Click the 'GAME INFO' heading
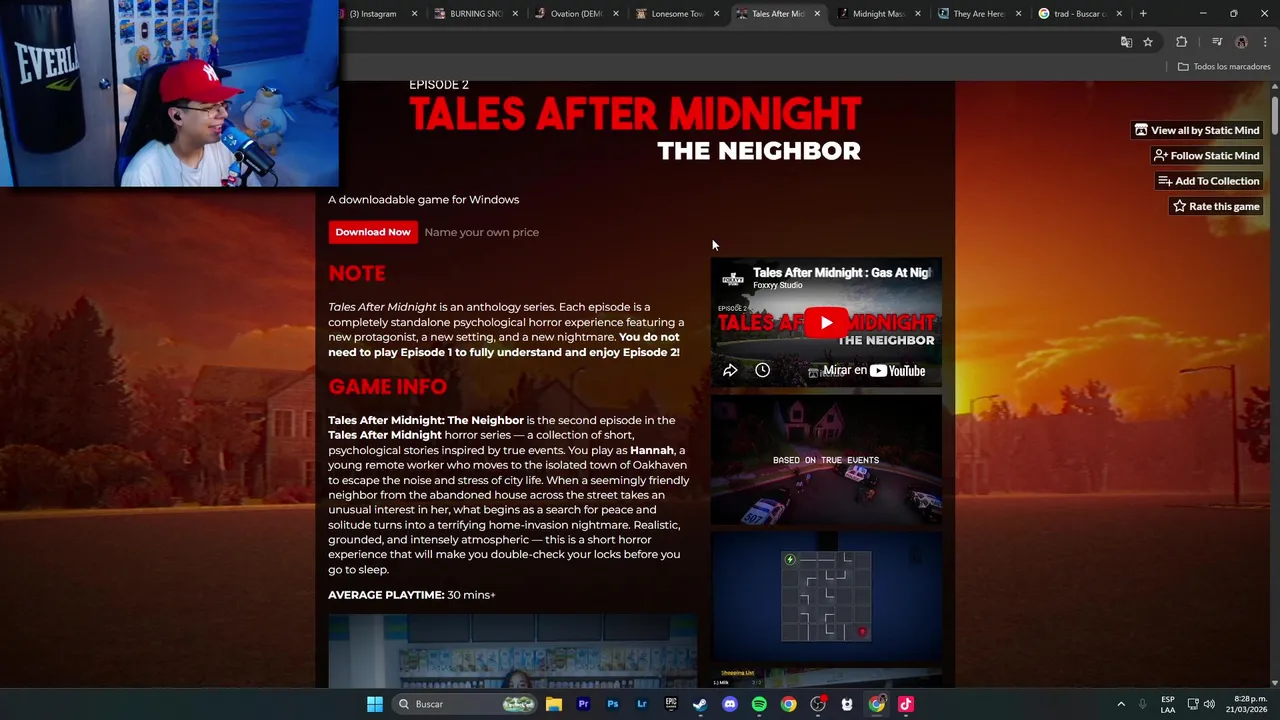1280x720 pixels. point(388,386)
